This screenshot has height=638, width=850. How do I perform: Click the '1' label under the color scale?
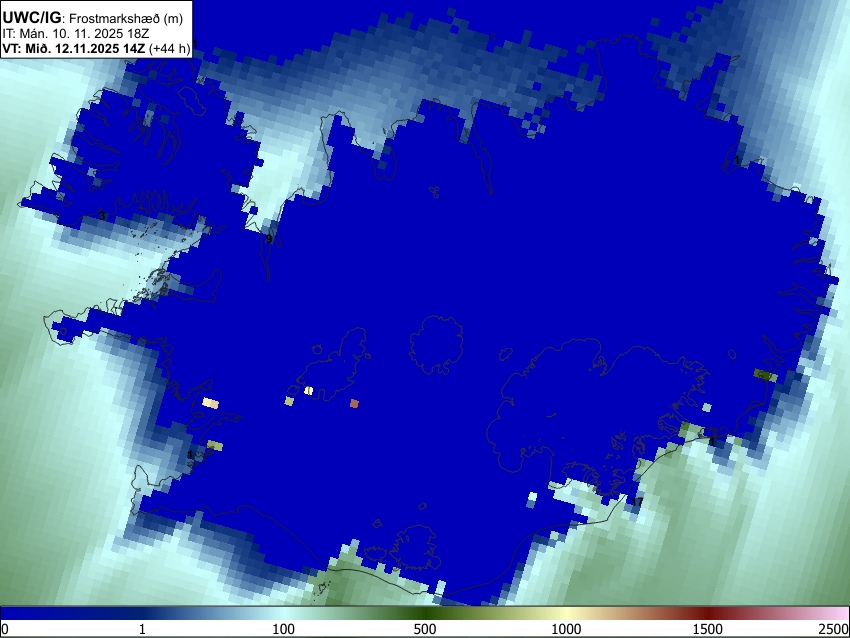pos(142,629)
